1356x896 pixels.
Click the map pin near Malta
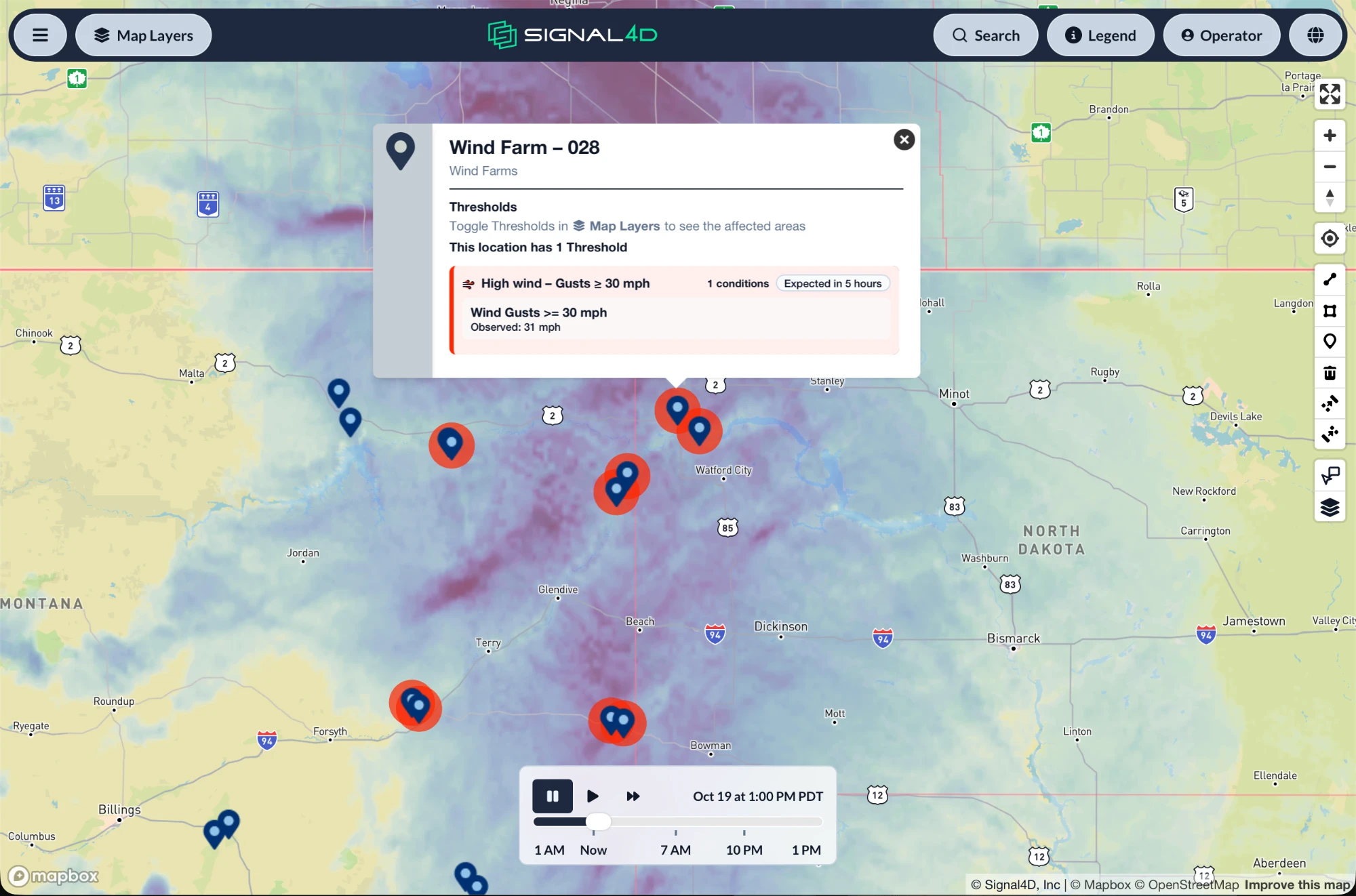[x=338, y=392]
